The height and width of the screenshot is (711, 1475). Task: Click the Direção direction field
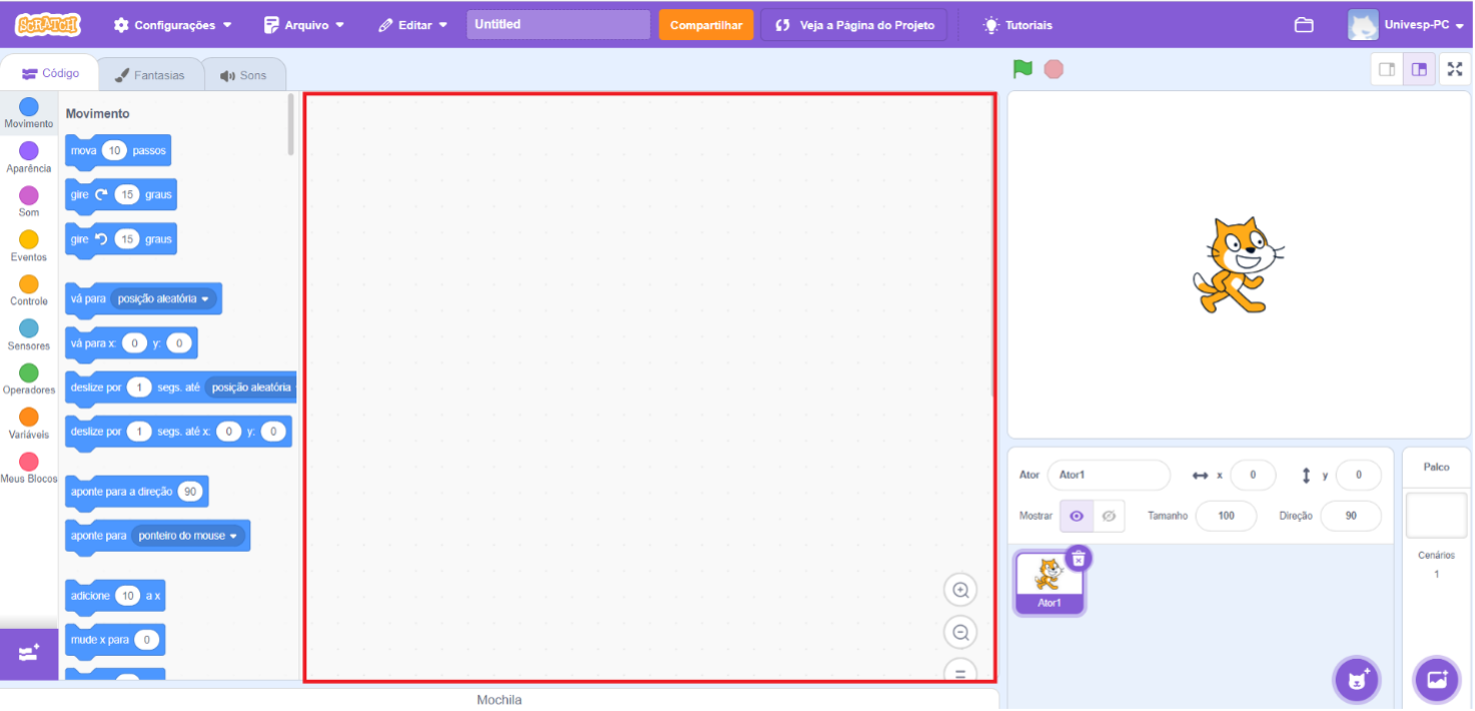click(1351, 516)
